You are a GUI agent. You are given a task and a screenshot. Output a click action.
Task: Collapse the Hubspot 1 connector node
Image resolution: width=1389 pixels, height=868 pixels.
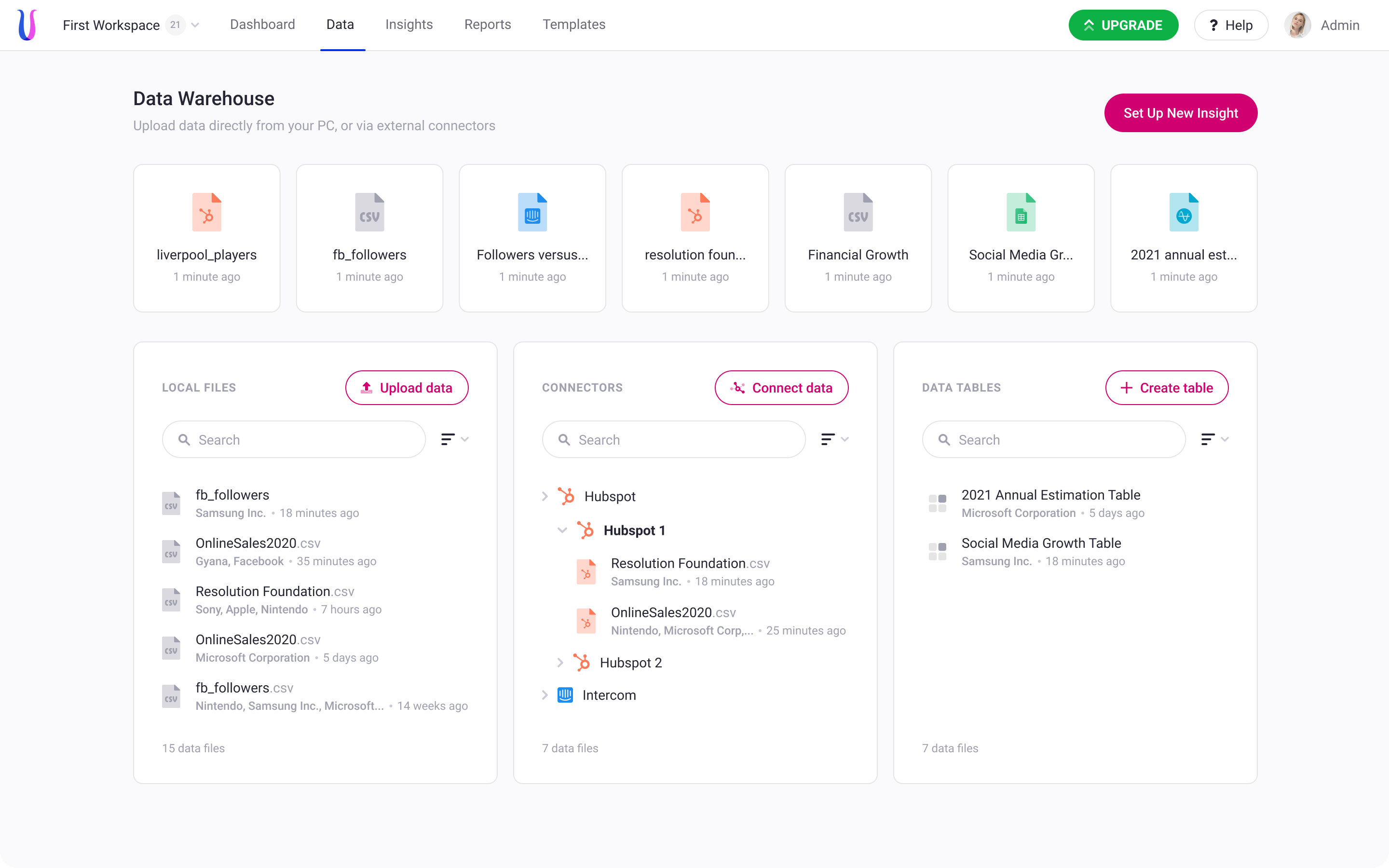[562, 530]
